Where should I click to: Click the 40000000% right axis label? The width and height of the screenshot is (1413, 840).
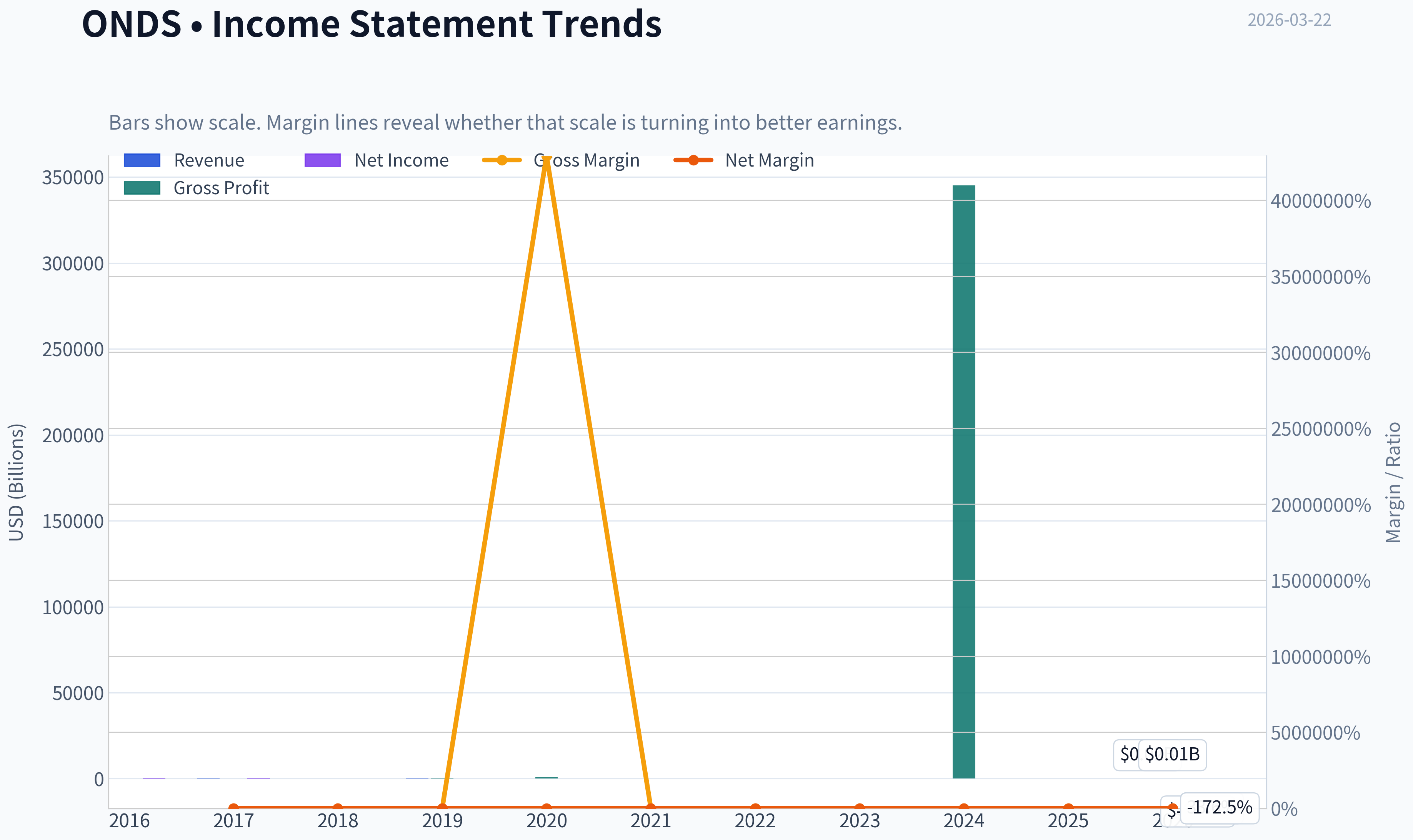point(1321,201)
